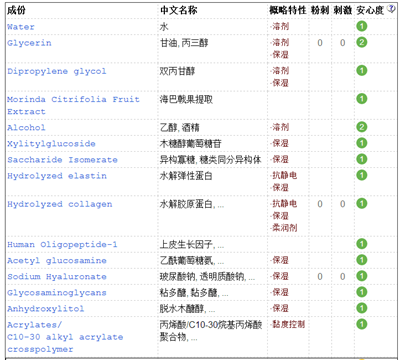
Task: Open the Dipropylene glycol link
Action: pyautogui.click(x=57, y=71)
